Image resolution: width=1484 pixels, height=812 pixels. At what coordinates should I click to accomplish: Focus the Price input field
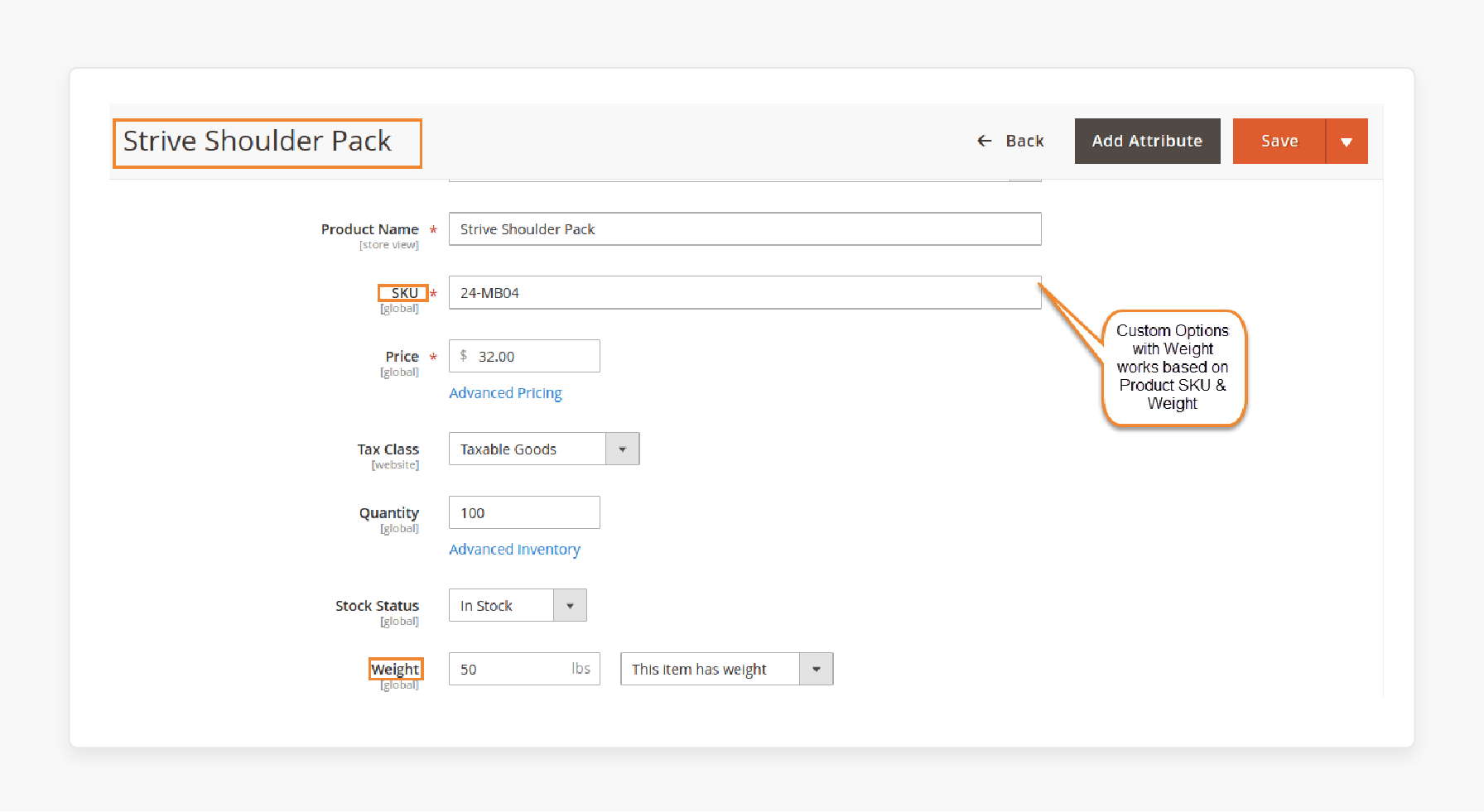click(524, 356)
